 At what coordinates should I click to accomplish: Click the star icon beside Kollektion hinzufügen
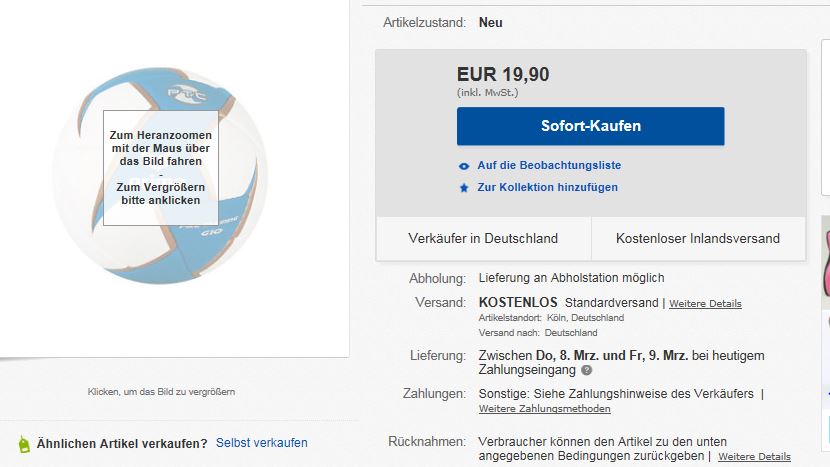click(464, 188)
